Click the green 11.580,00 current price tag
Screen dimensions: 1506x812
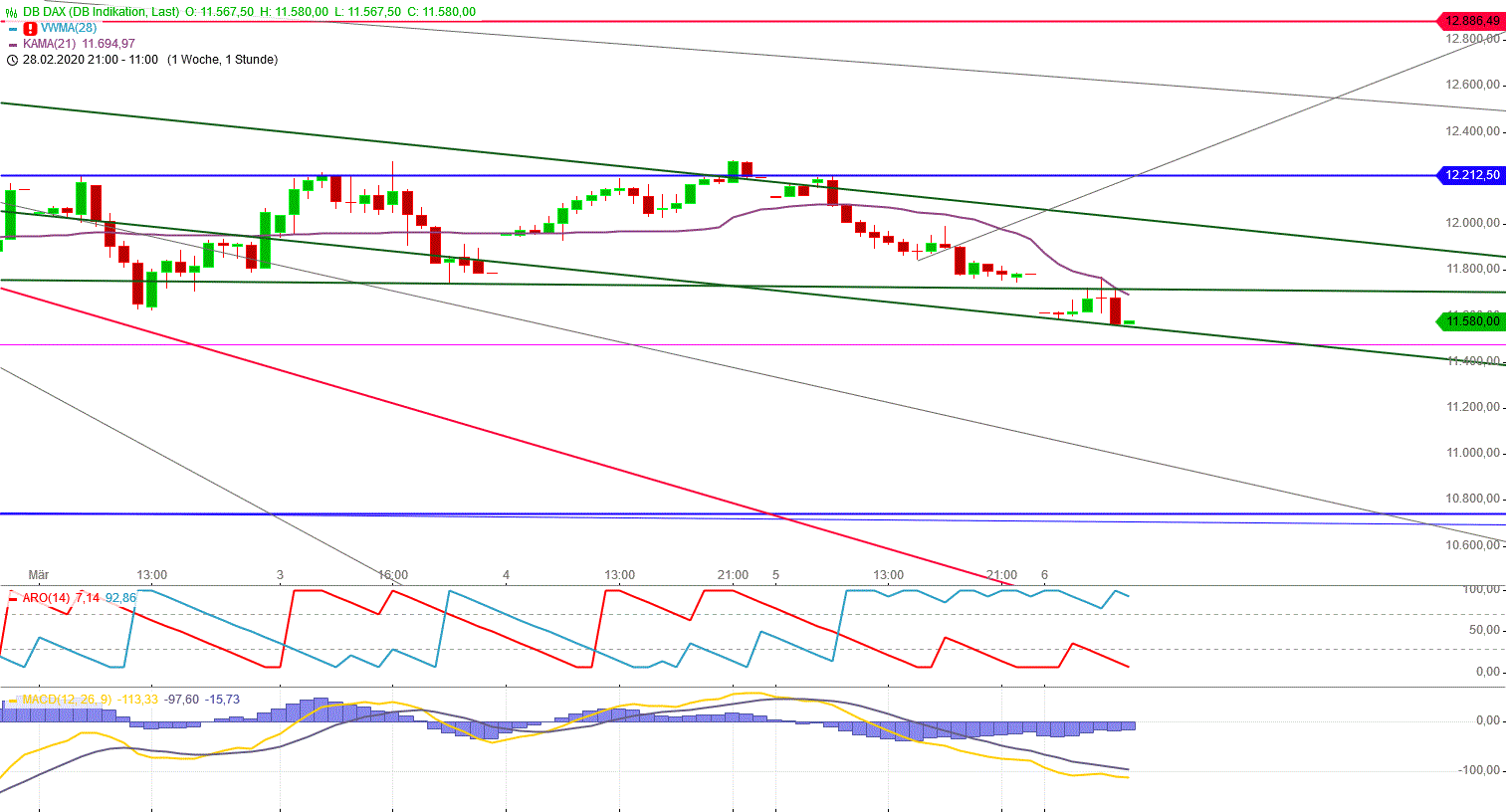coord(1472,320)
